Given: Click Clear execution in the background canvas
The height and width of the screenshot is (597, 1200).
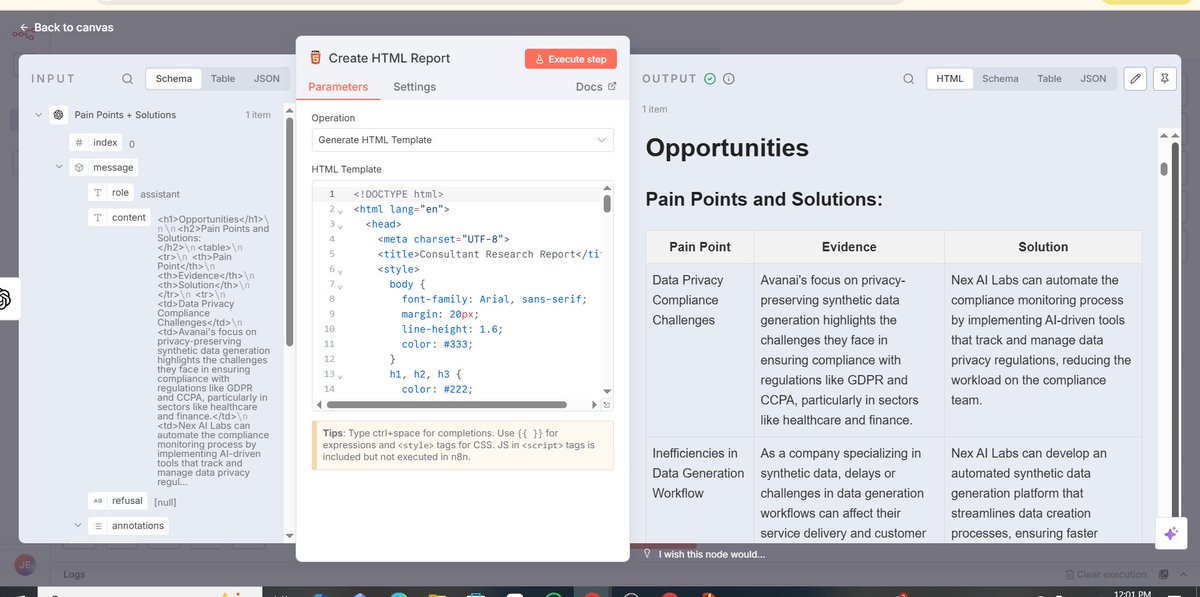Looking at the screenshot, I should point(1106,575).
